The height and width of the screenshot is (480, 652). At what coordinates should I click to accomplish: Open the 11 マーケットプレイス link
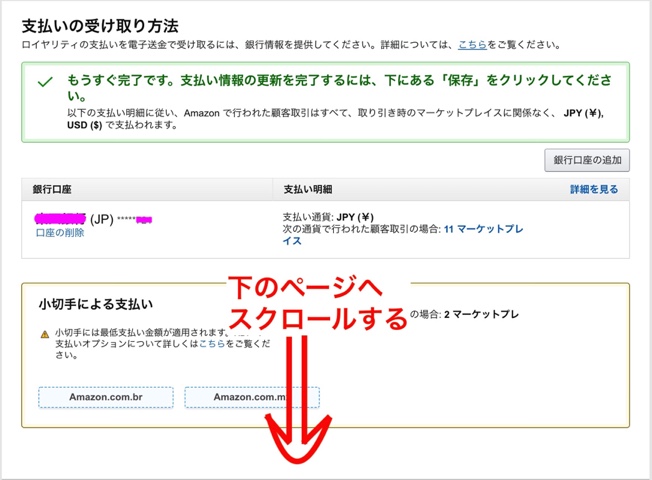(x=483, y=229)
